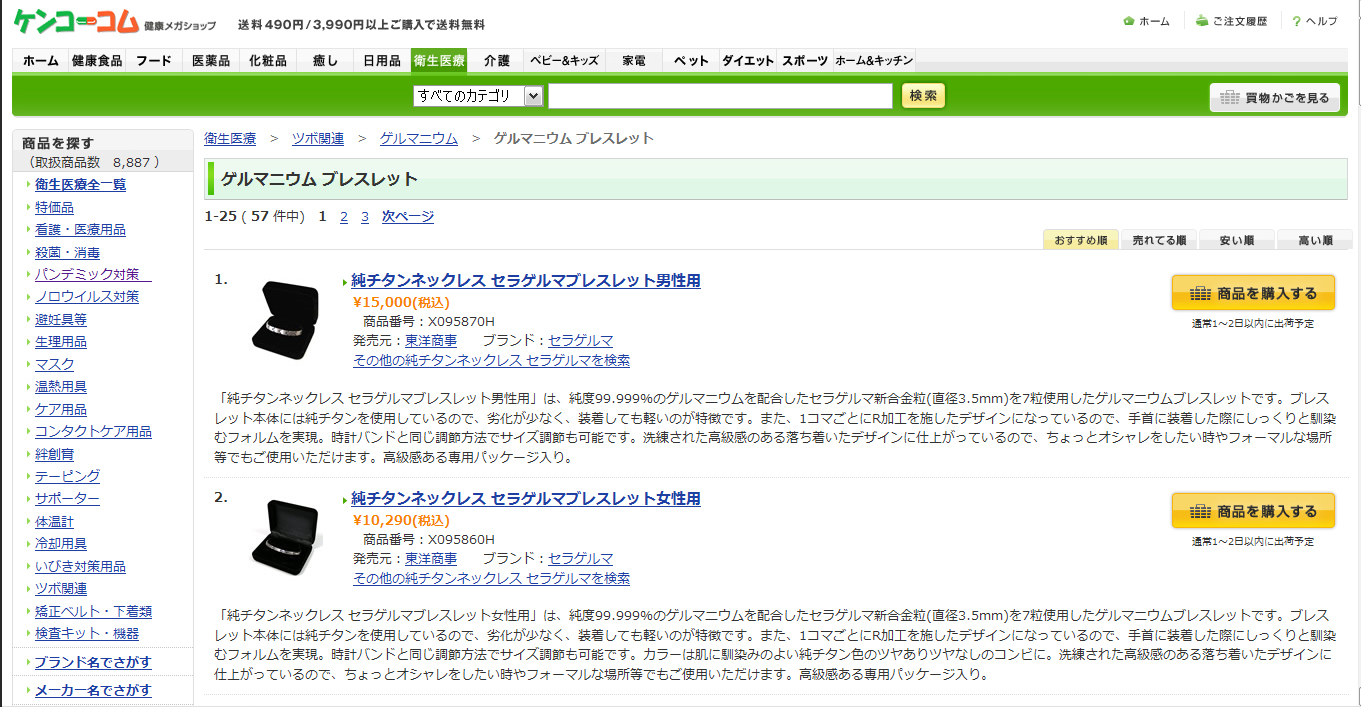Image resolution: width=1361 pixels, height=707 pixels.
Task: Click その他の純チタンネックレス search link under the men's bracelet
Action: pos(491,360)
